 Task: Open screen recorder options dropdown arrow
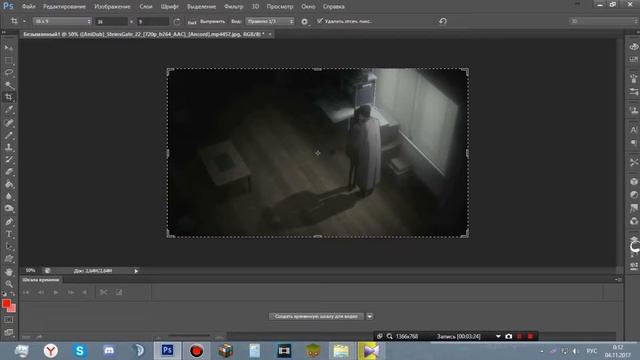click(x=498, y=336)
